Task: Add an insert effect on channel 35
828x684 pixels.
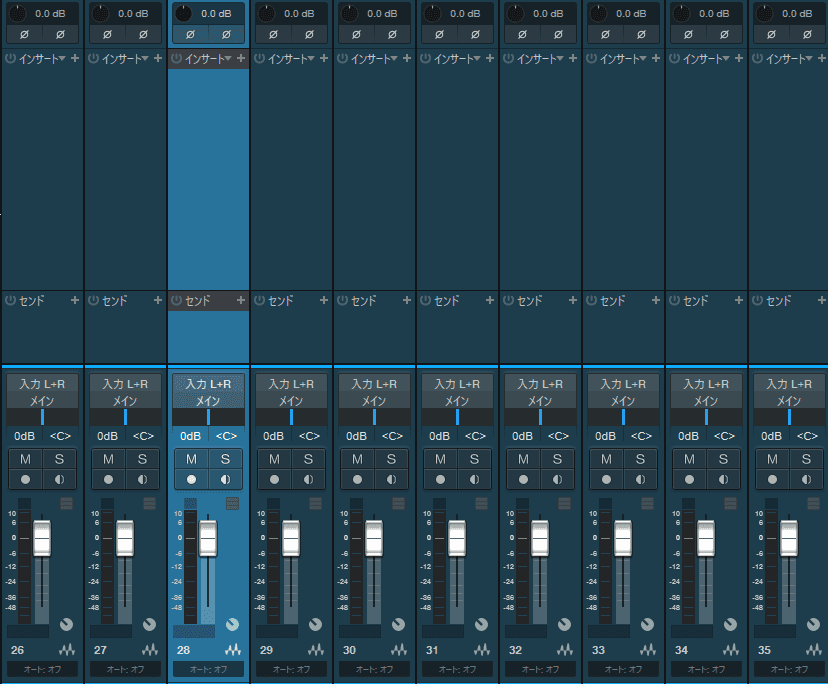Action: (x=822, y=58)
